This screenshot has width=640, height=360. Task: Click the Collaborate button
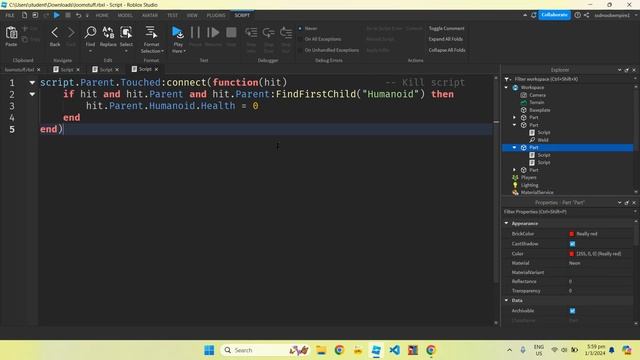554,15
